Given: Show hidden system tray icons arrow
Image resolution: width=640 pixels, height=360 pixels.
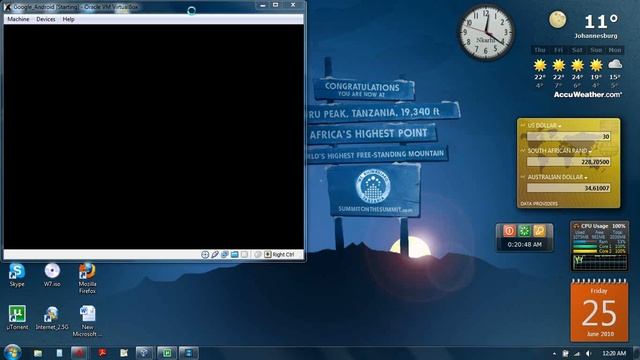Looking at the screenshot, I should click(x=554, y=353).
